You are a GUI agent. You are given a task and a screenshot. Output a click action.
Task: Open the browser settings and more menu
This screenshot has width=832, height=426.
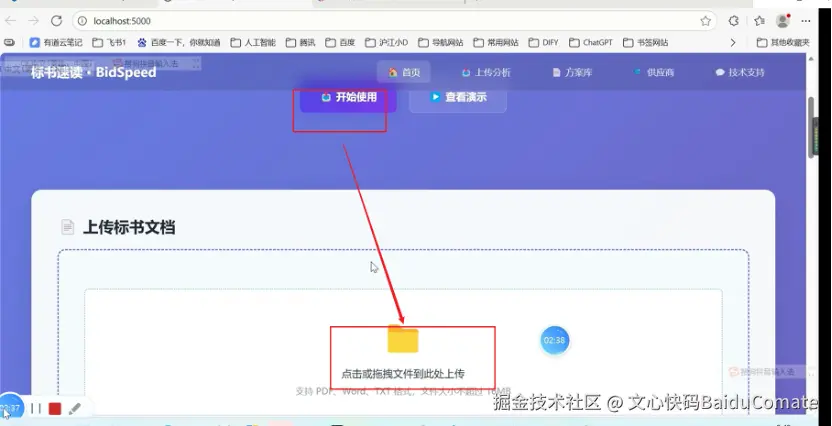806,21
